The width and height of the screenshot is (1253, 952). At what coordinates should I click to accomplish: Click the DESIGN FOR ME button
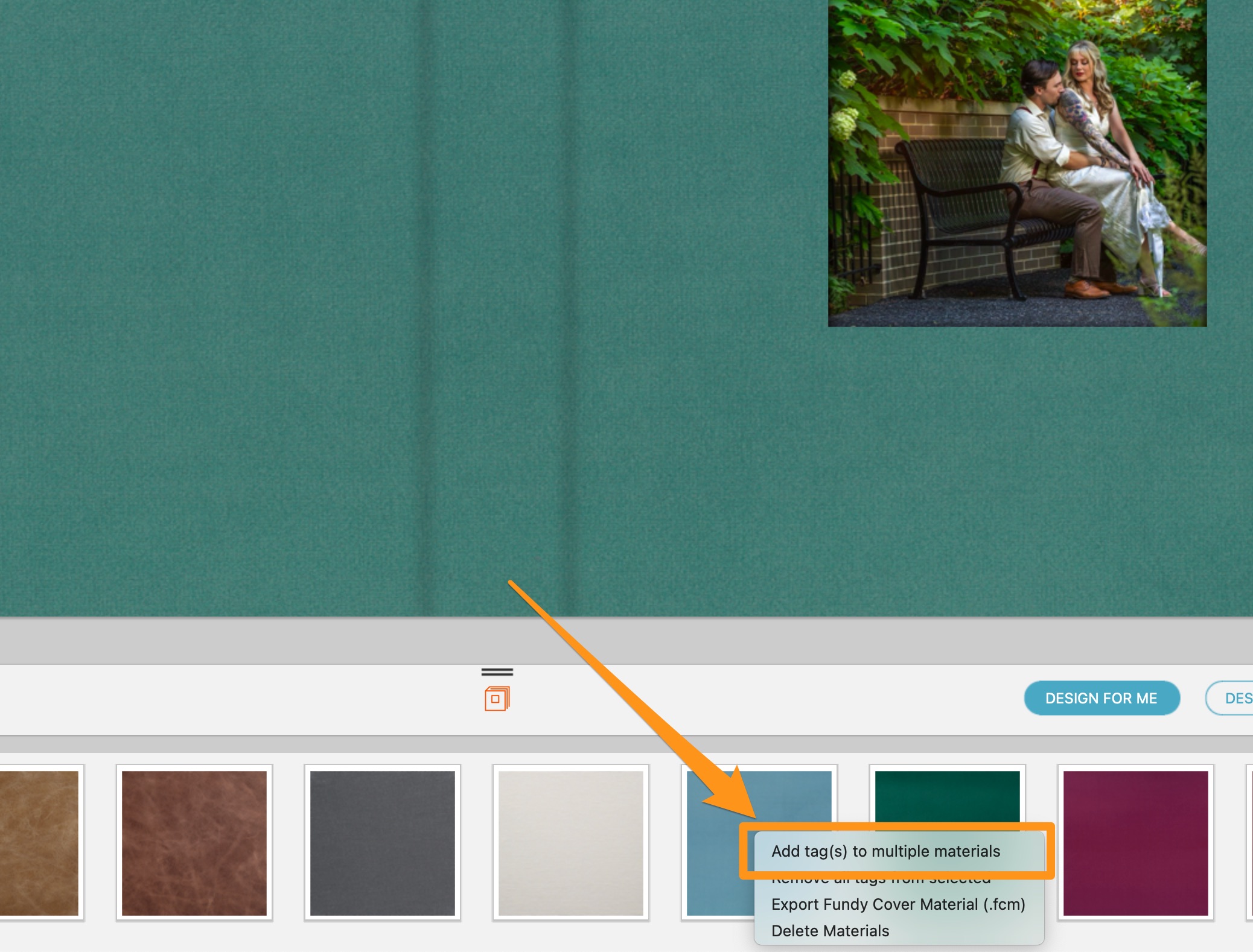[1101, 698]
